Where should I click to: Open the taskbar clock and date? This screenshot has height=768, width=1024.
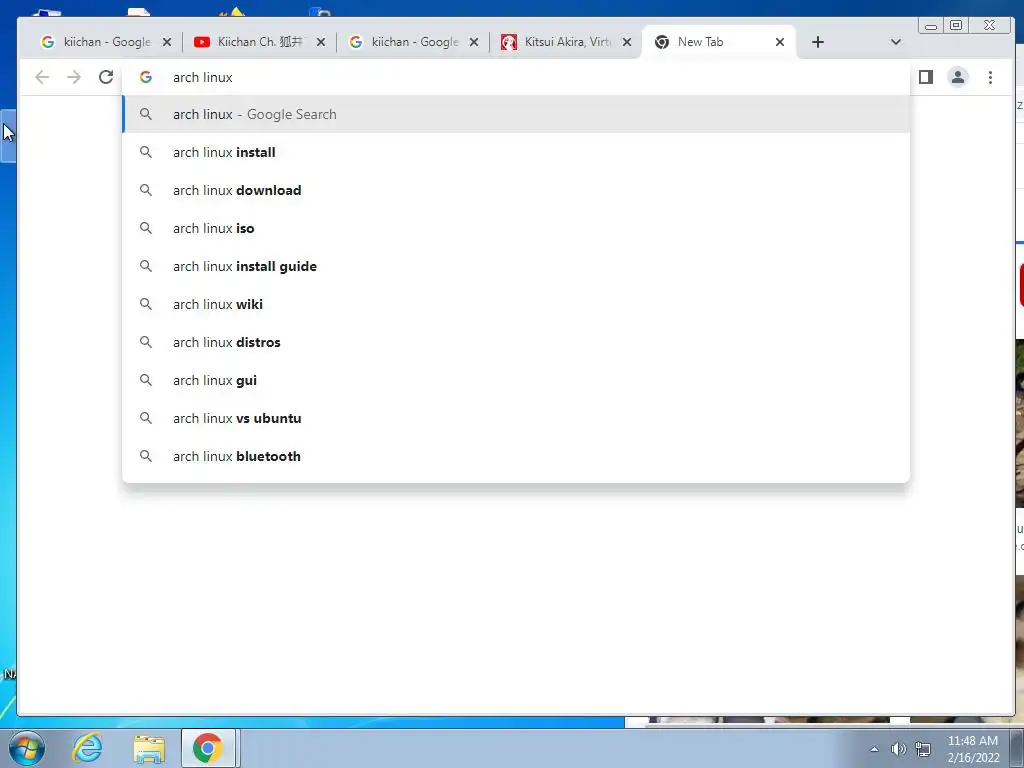tap(973, 749)
